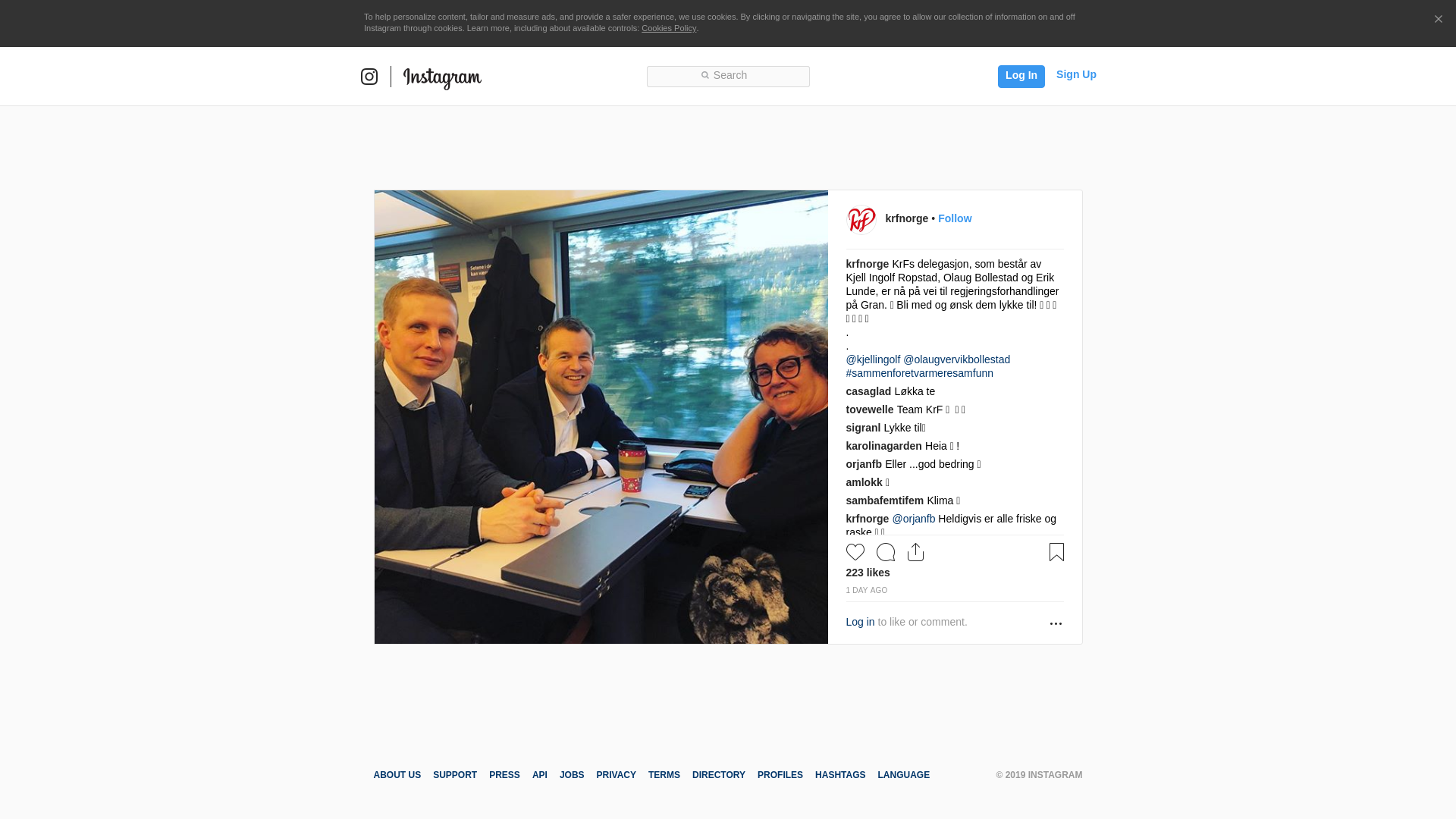This screenshot has height=819, width=1456.
Task: Go to HASHTAGS footer item
Action: click(x=840, y=775)
